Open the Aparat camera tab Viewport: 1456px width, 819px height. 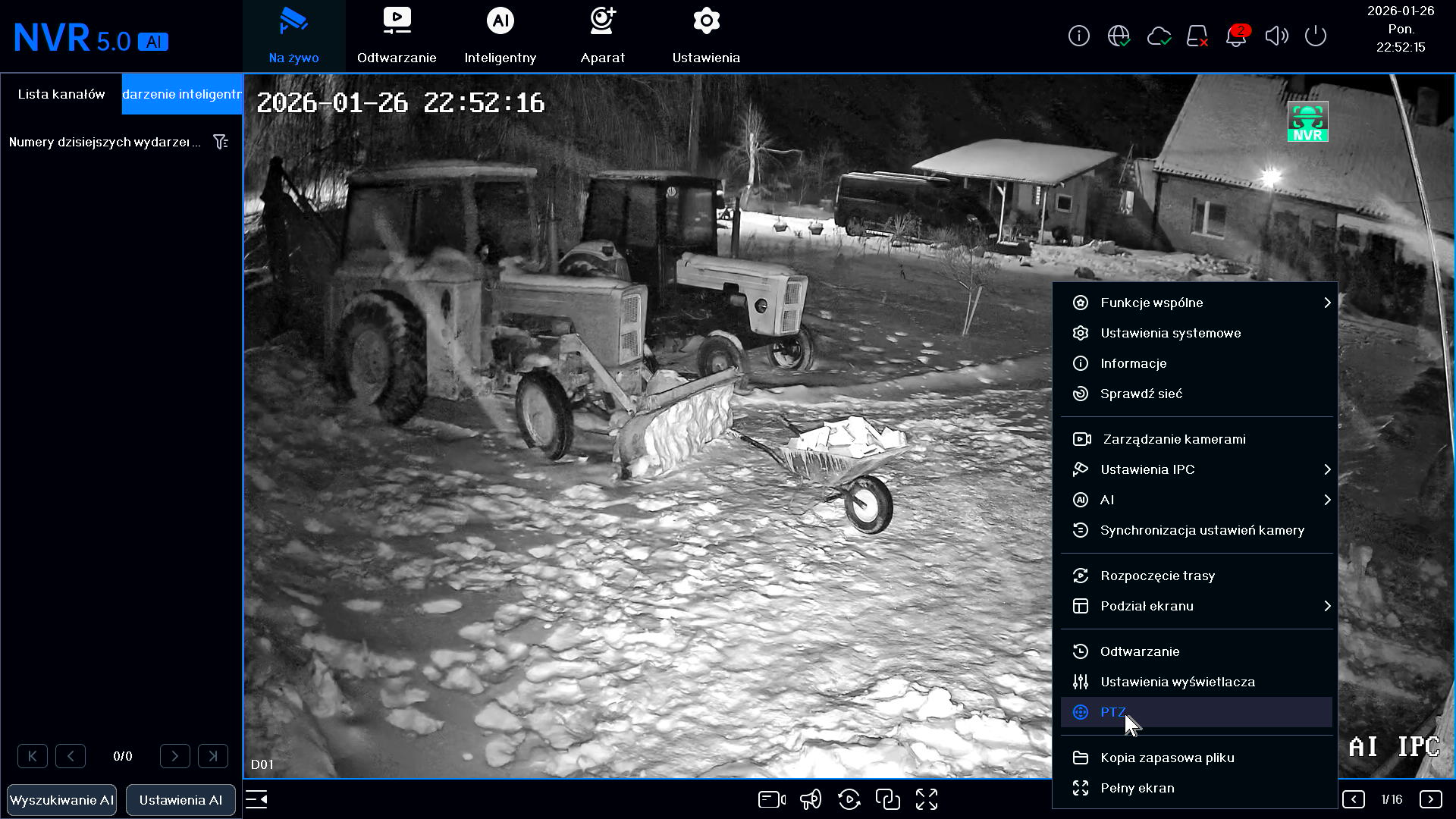(603, 36)
